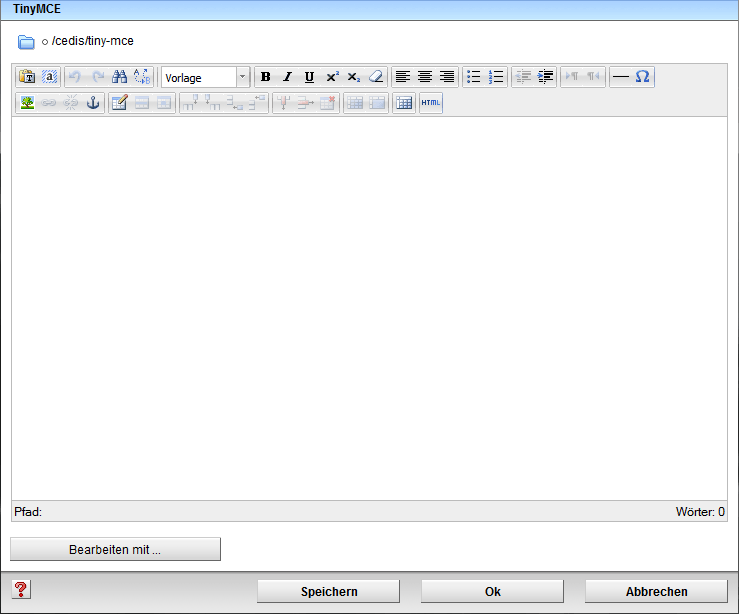Open table cell properties icon
This screenshot has width=739, height=614.
point(164,103)
